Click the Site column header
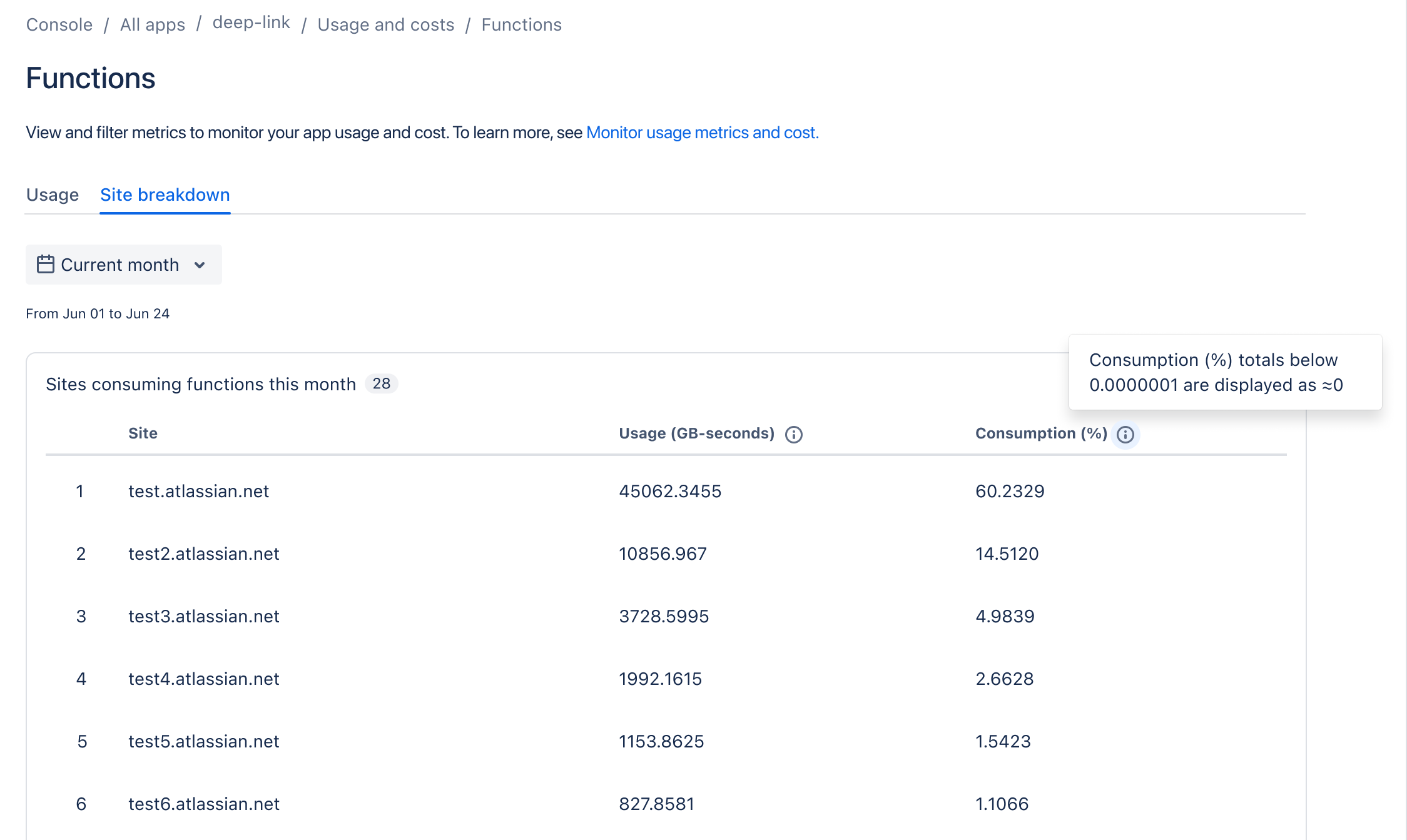The height and width of the screenshot is (840, 1407). 143,433
